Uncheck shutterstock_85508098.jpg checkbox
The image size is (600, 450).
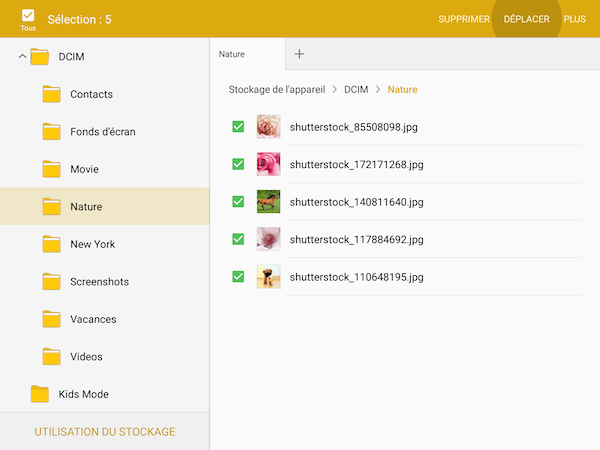point(238,126)
